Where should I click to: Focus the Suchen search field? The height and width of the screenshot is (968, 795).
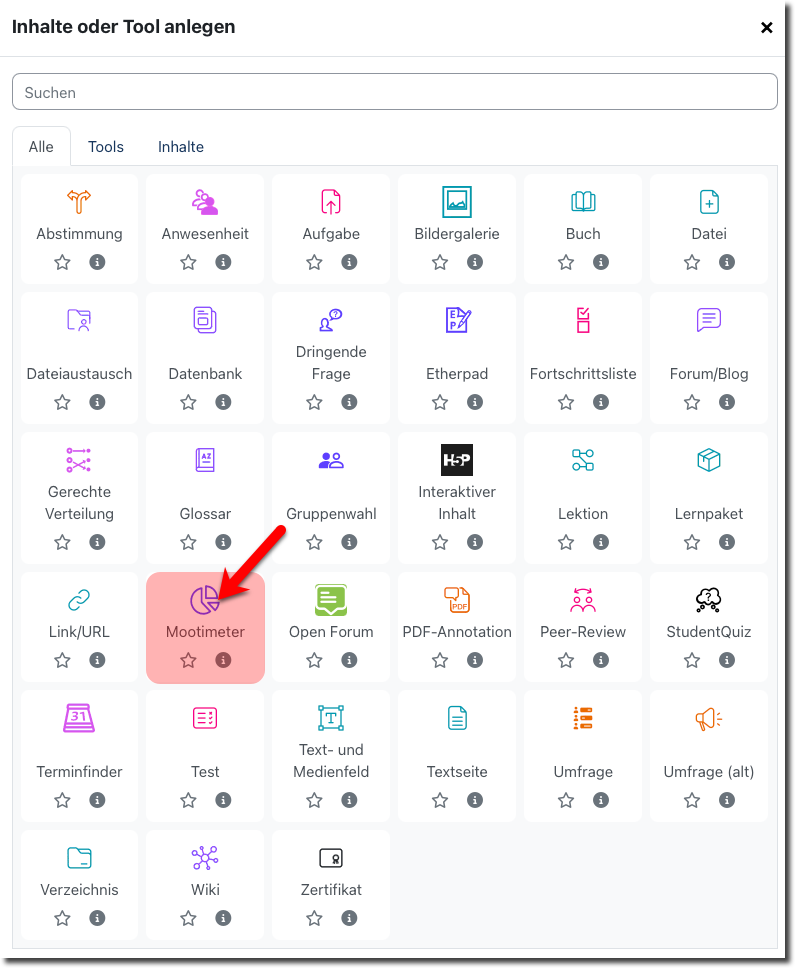pyautogui.click(x=395, y=92)
